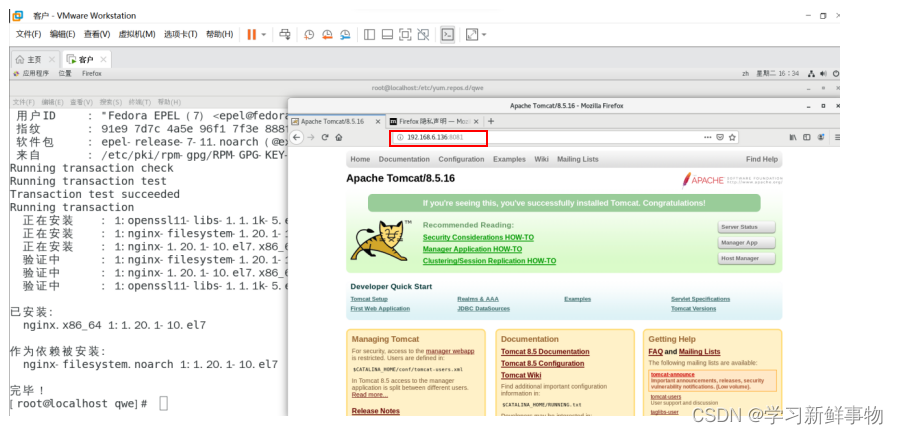
Task: Open the VMware 文件(F) menu
Action: [29, 34]
